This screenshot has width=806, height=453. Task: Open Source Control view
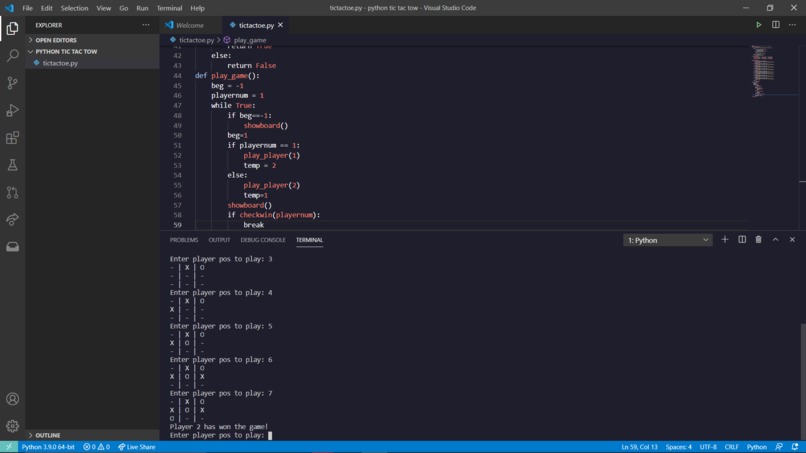pos(12,83)
